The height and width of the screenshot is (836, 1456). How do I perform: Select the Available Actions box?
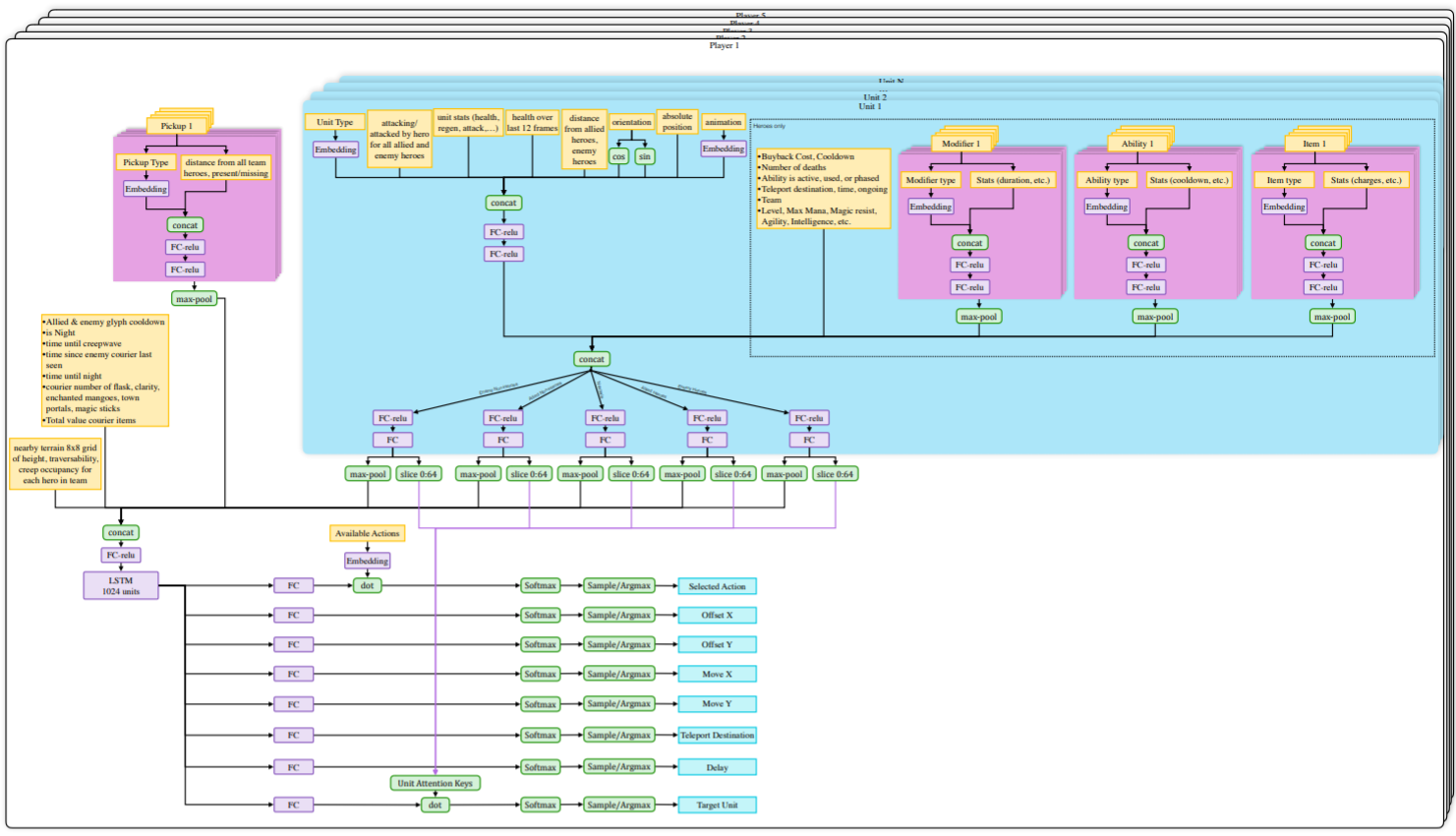click(x=367, y=533)
